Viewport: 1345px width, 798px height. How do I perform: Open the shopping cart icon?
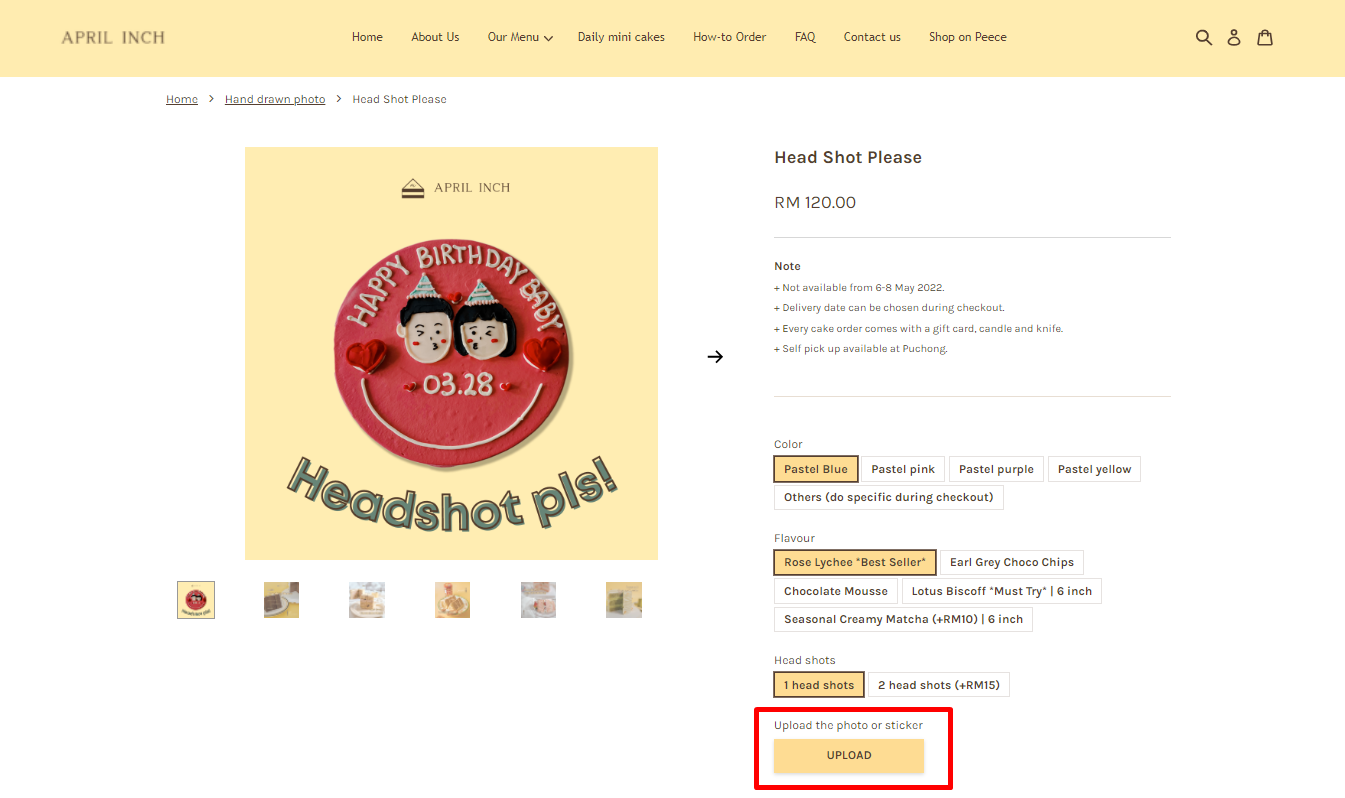1265,37
